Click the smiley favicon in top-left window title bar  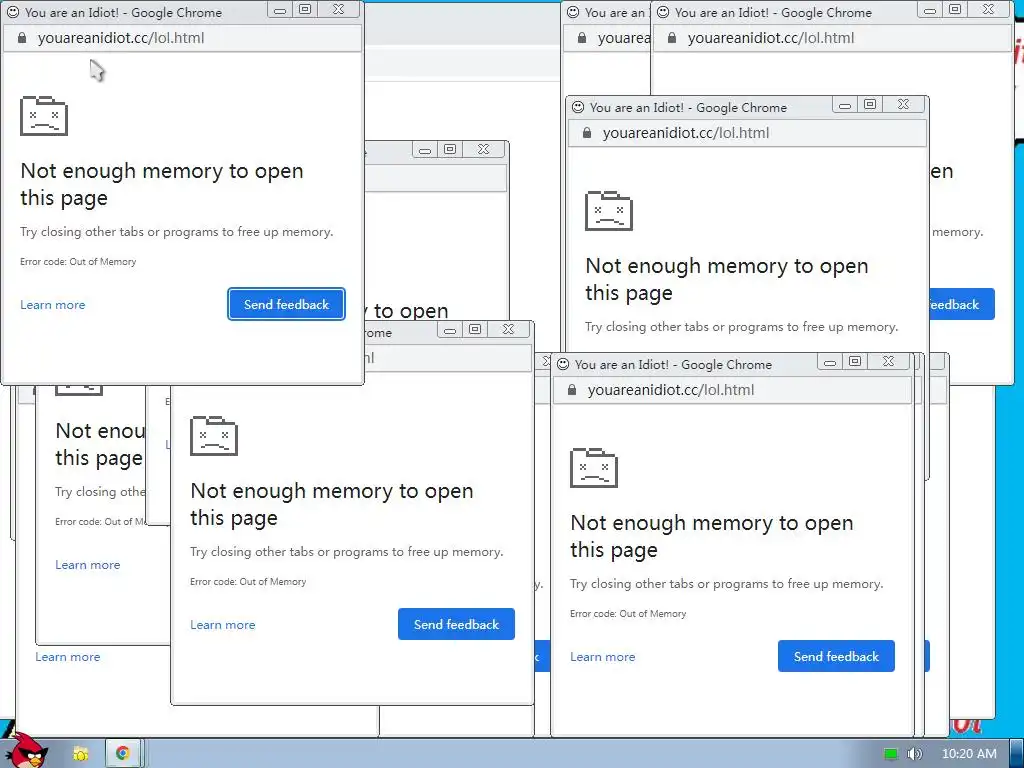[x=13, y=12]
